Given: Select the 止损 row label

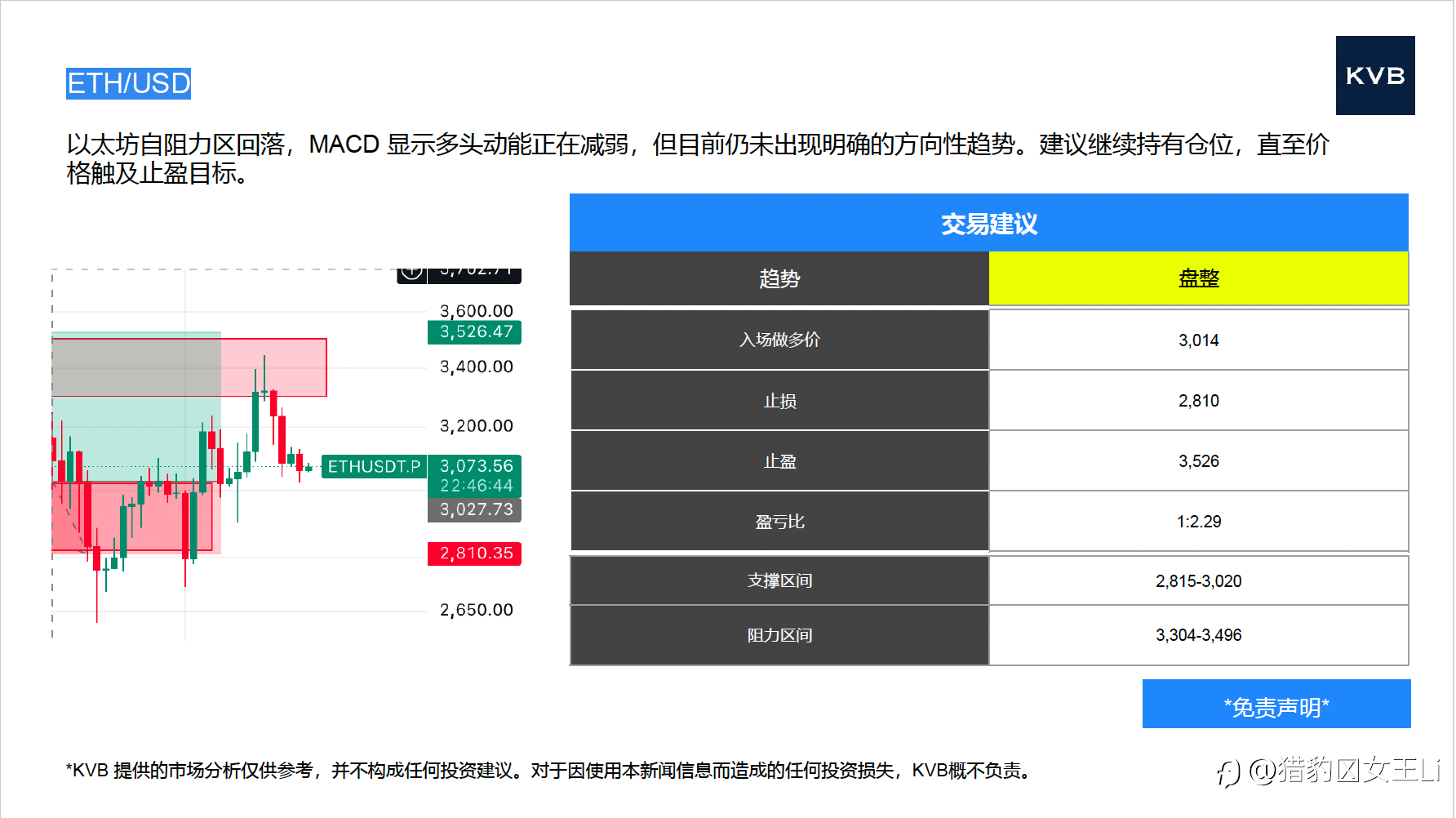Looking at the screenshot, I should pyautogui.click(x=779, y=401).
